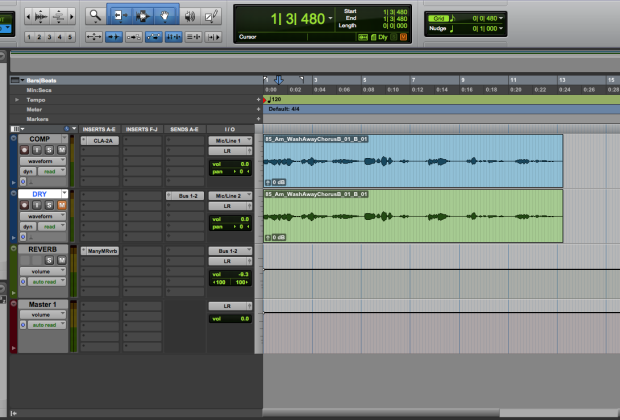Toggle mute on the DRY track
620x420 pixels.
click(x=61, y=205)
